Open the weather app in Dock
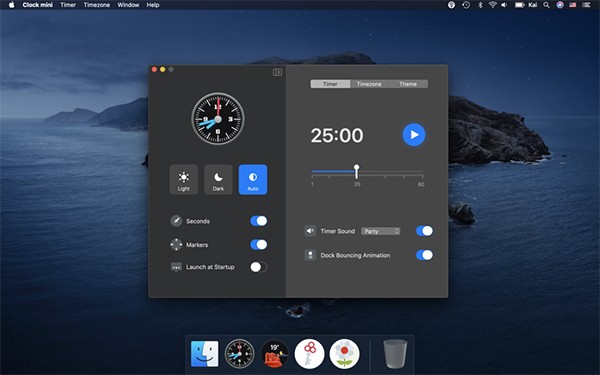Screen dimensions: 600x375 (x=274, y=354)
